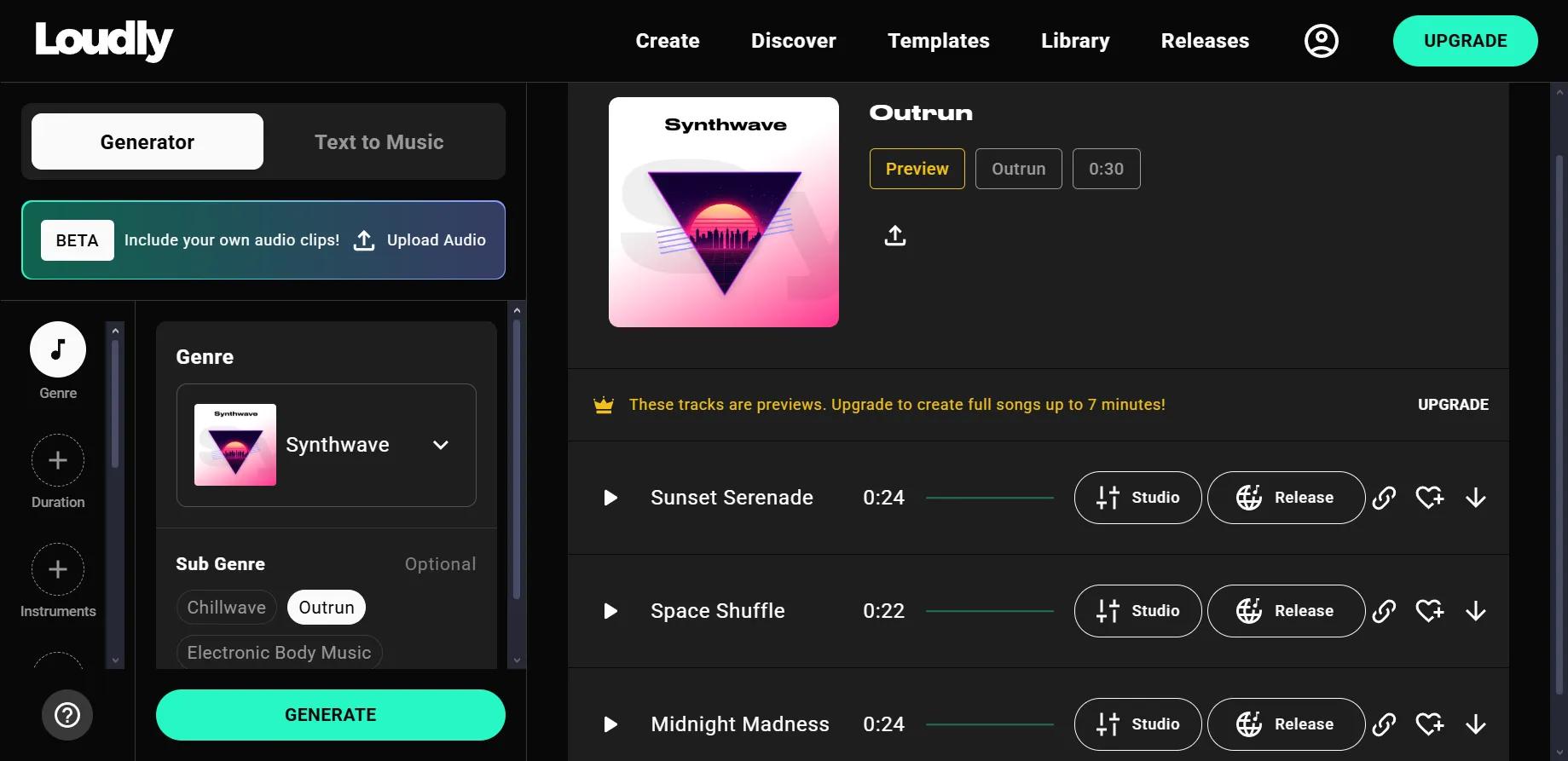
Task: Select the Genre music note icon
Action: [x=58, y=349]
